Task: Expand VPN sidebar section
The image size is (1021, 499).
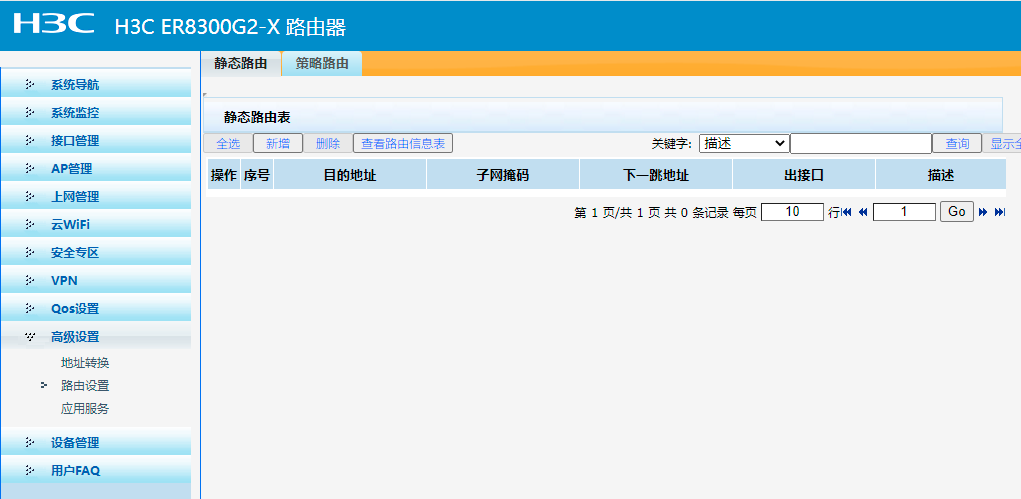Action: (x=96, y=281)
